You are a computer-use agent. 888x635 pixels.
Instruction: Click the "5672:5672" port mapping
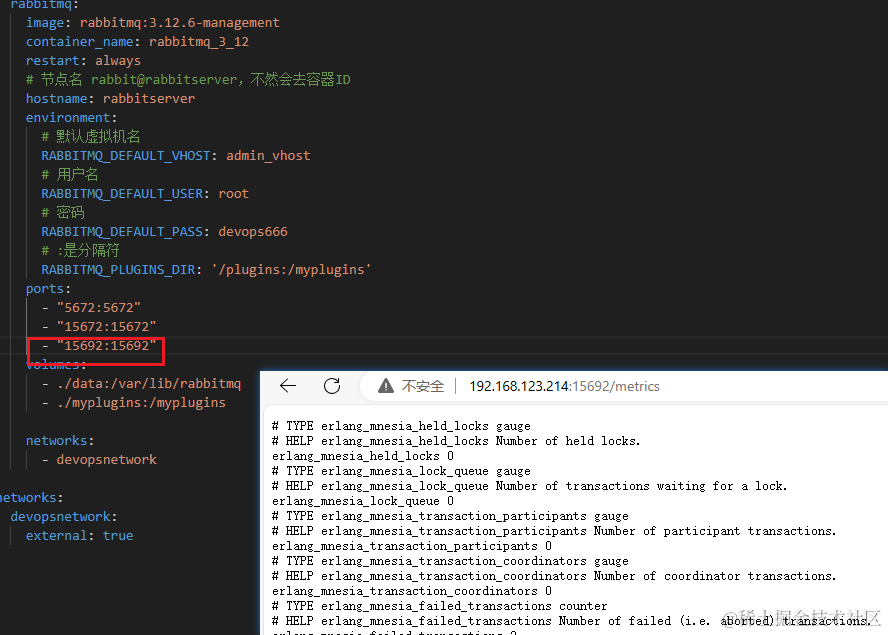(x=99, y=308)
